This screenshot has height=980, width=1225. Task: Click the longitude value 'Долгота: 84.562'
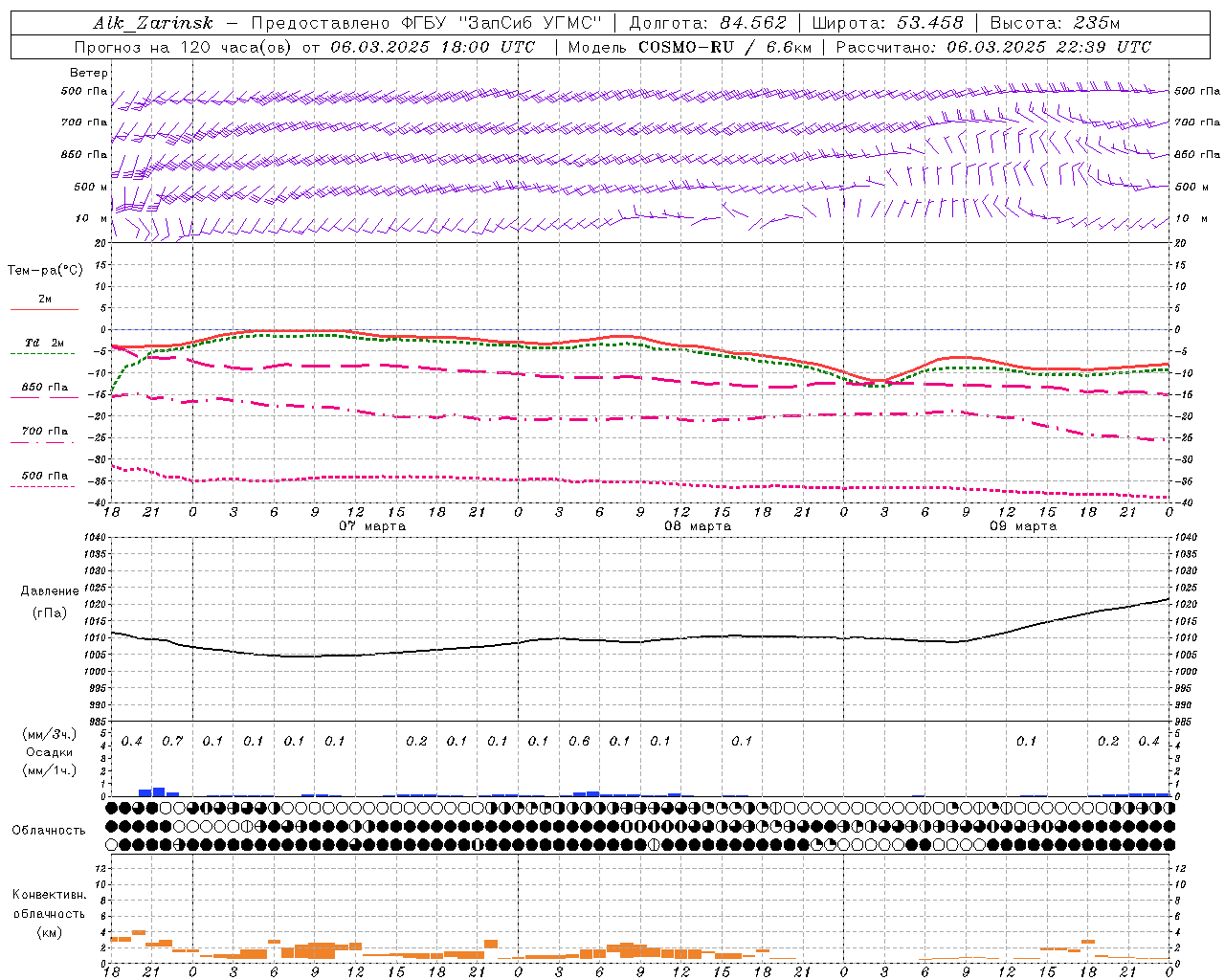coord(706,23)
